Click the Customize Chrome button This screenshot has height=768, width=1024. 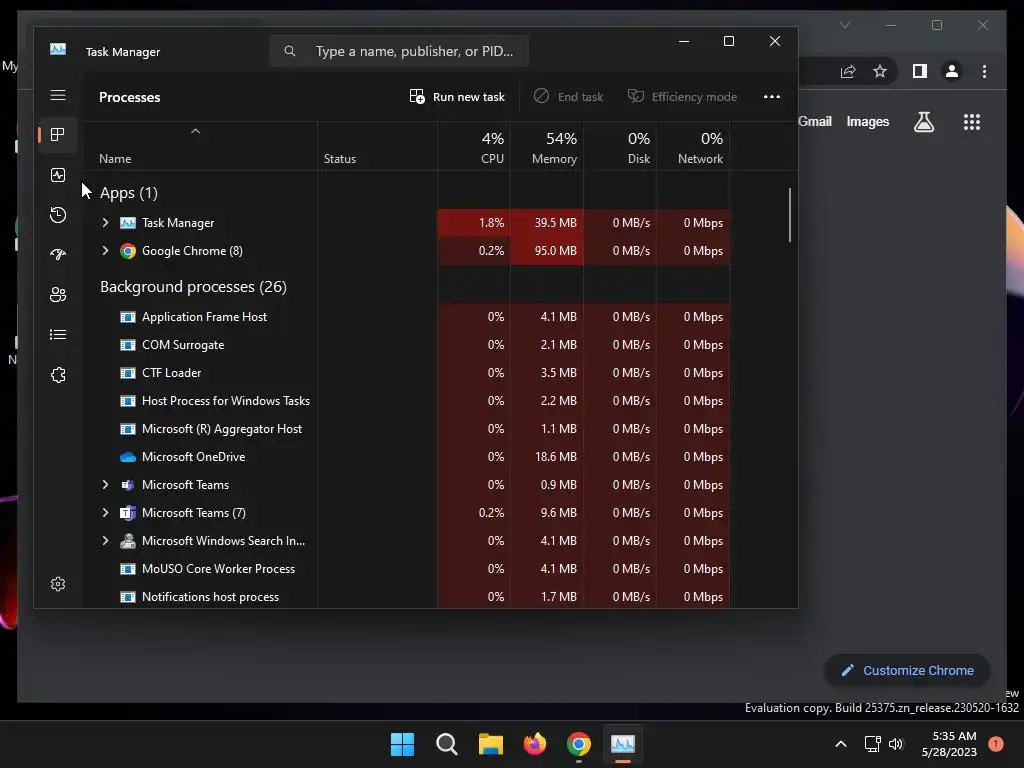tap(907, 671)
